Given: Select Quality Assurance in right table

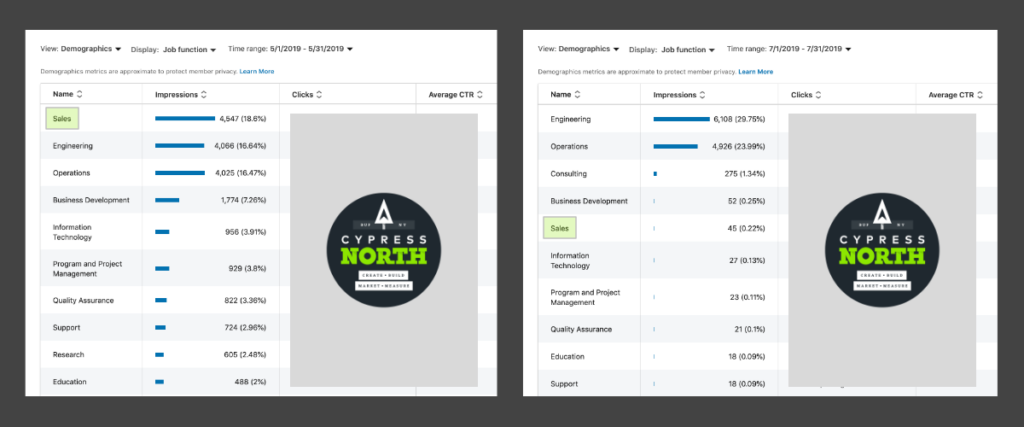Looking at the screenshot, I should pyautogui.click(x=581, y=329).
